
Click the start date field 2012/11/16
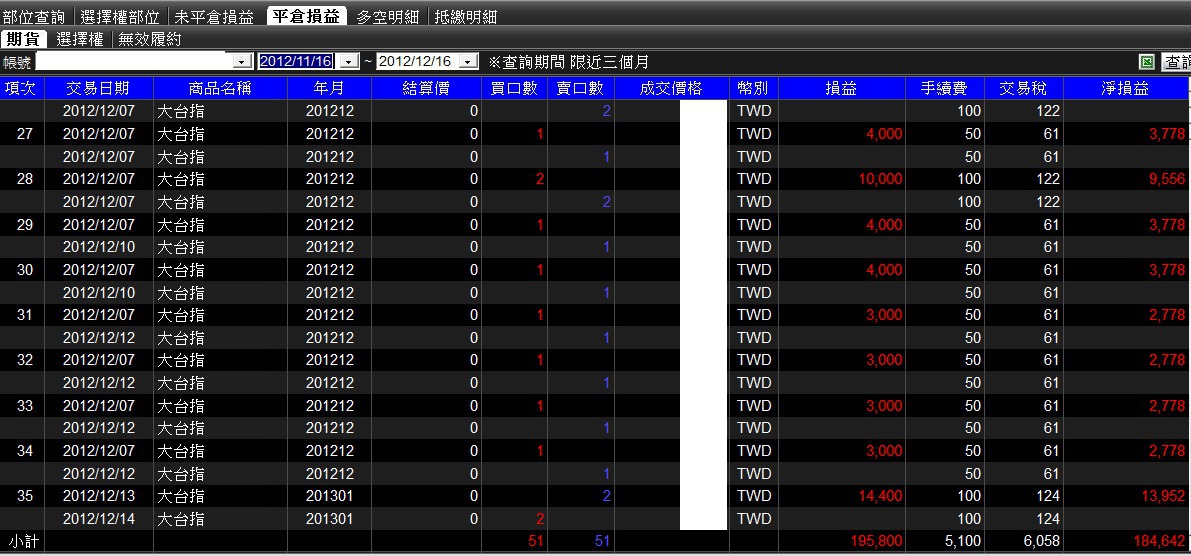[x=296, y=62]
